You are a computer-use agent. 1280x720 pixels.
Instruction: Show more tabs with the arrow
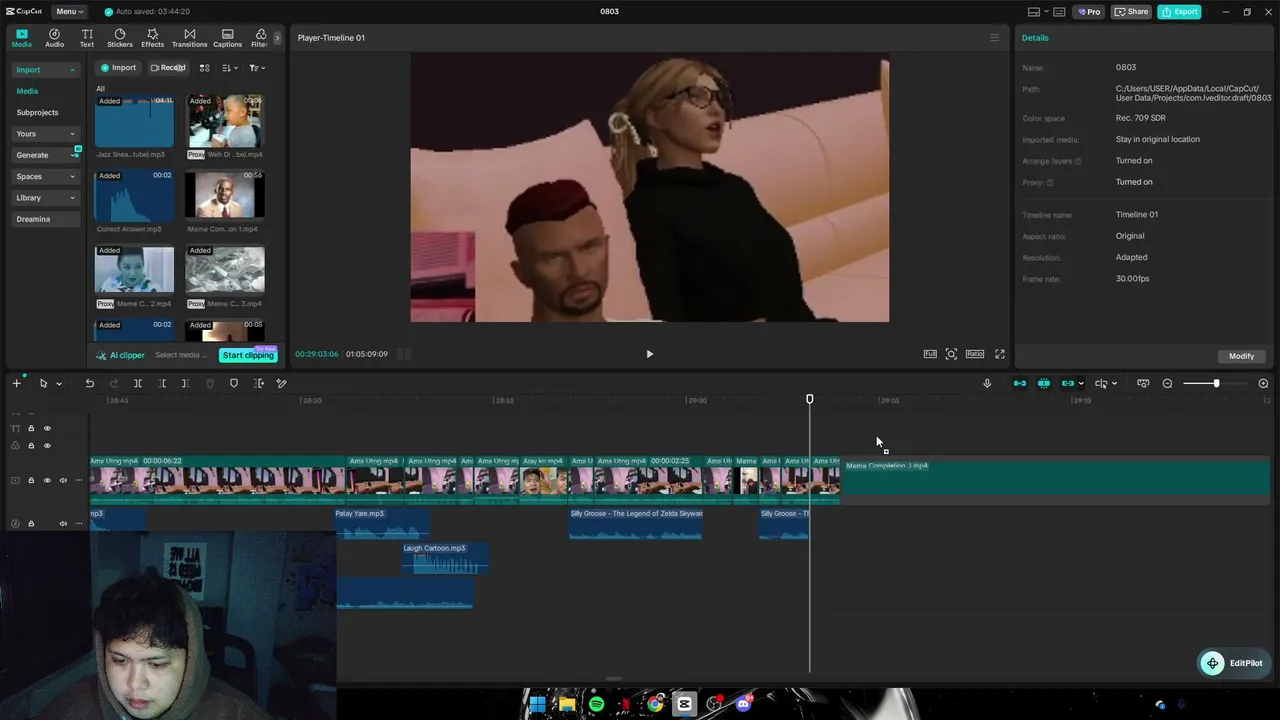[277, 38]
